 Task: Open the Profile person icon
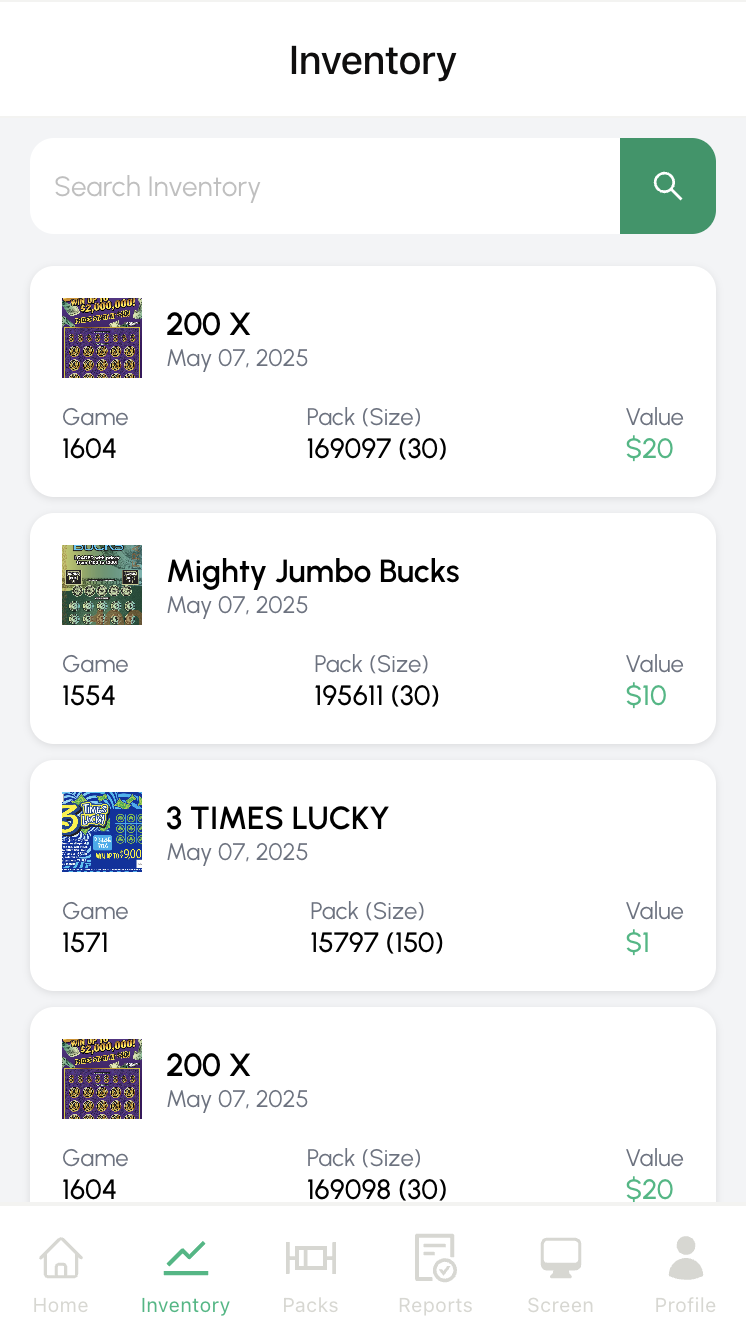pyautogui.click(x=685, y=1257)
